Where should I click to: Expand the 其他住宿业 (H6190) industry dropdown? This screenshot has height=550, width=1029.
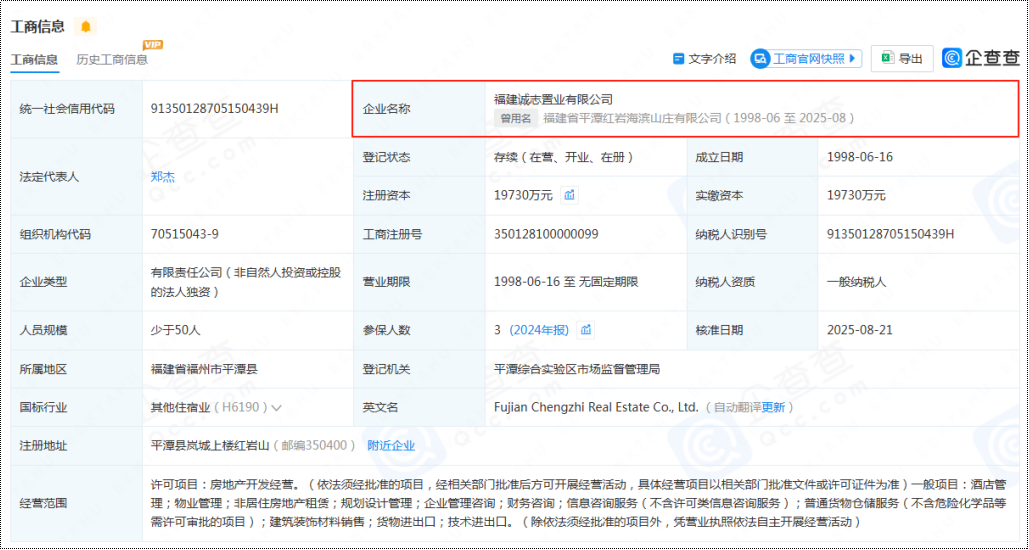[277, 408]
